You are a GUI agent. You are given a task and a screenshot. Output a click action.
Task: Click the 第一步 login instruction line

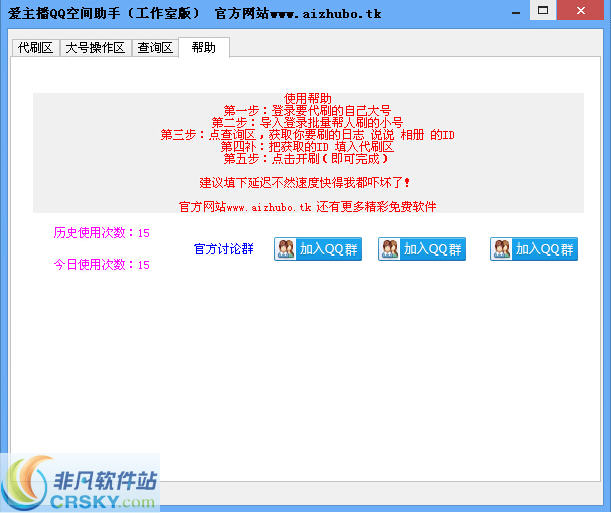tap(307, 110)
